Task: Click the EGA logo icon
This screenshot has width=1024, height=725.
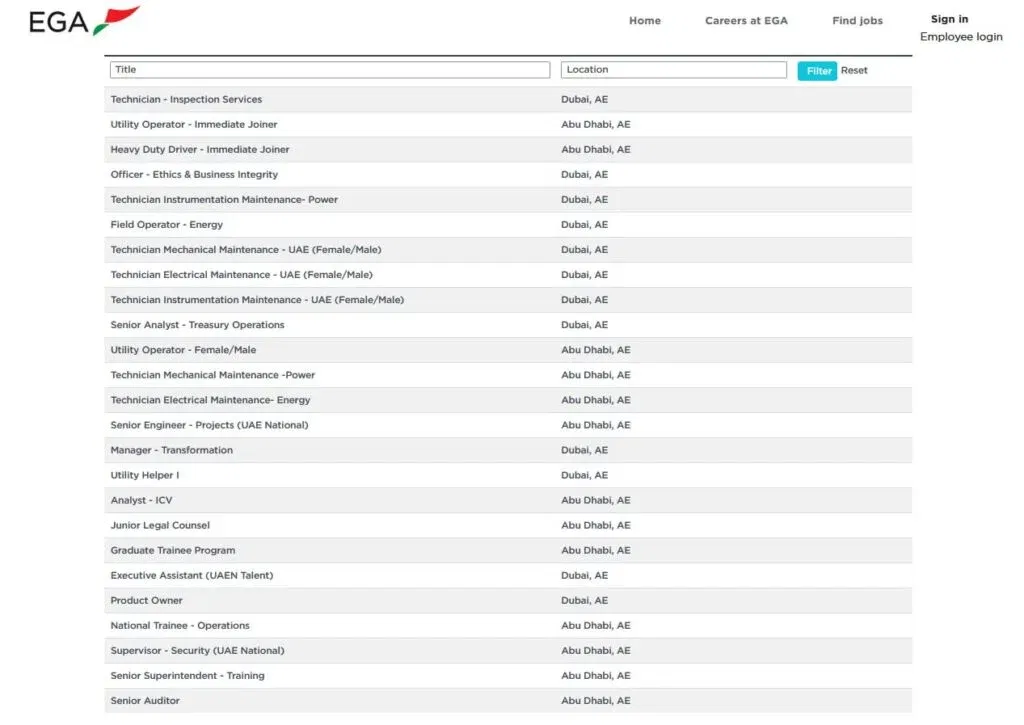Action: pos(84,21)
